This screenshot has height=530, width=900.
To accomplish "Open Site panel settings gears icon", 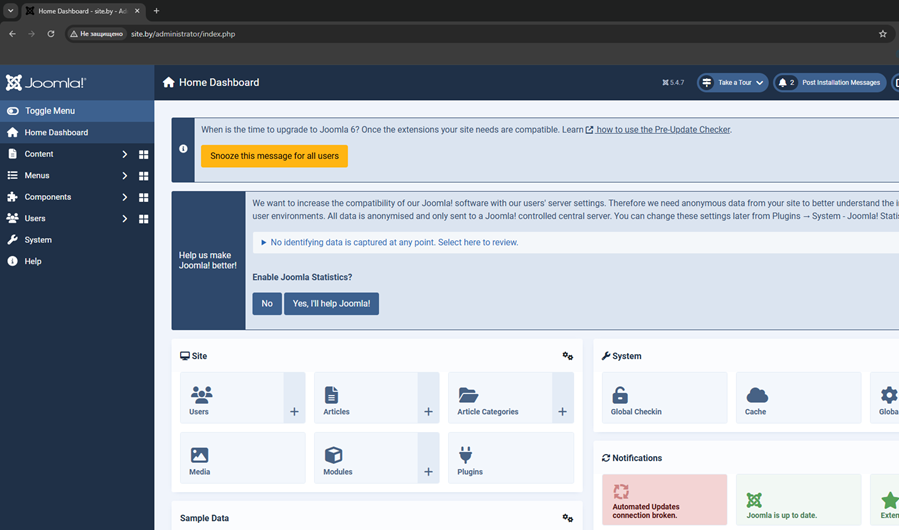I will pos(568,356).
